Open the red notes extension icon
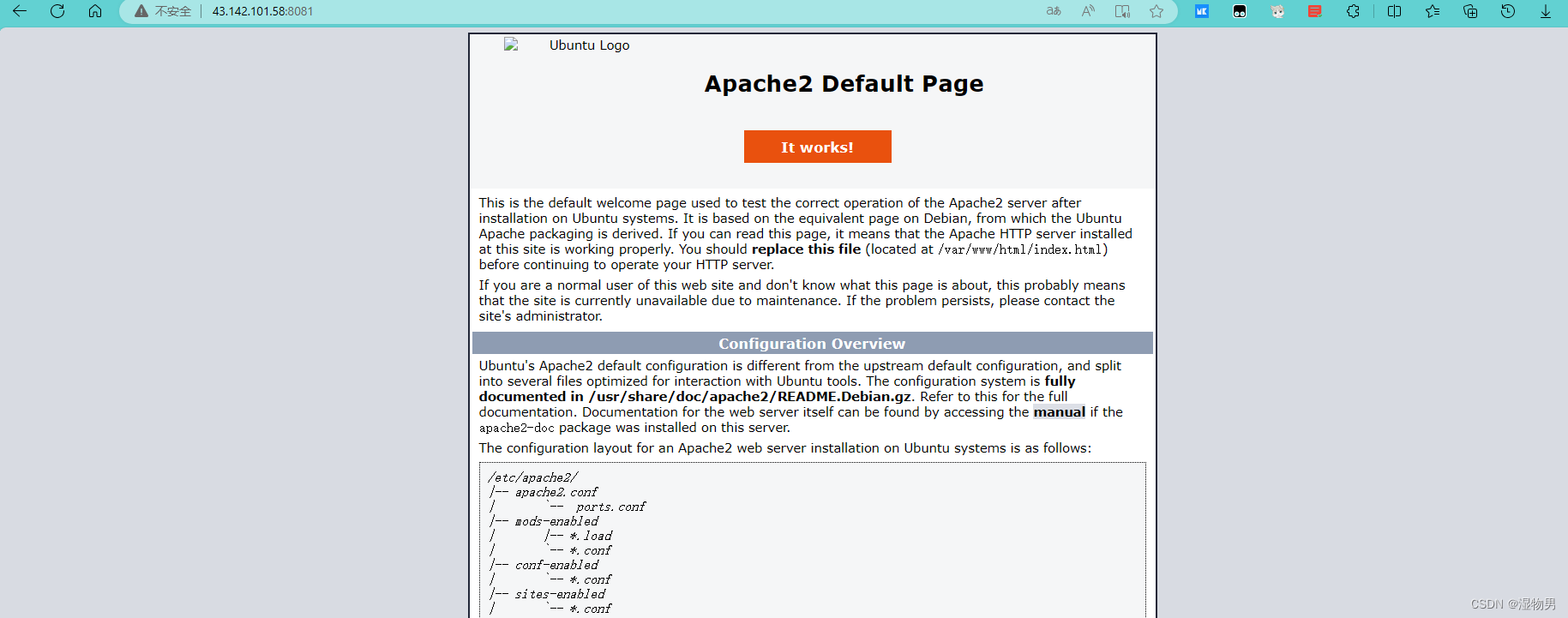The image size is (1568, 618). pyautogui.click(x=1315, y=11)
